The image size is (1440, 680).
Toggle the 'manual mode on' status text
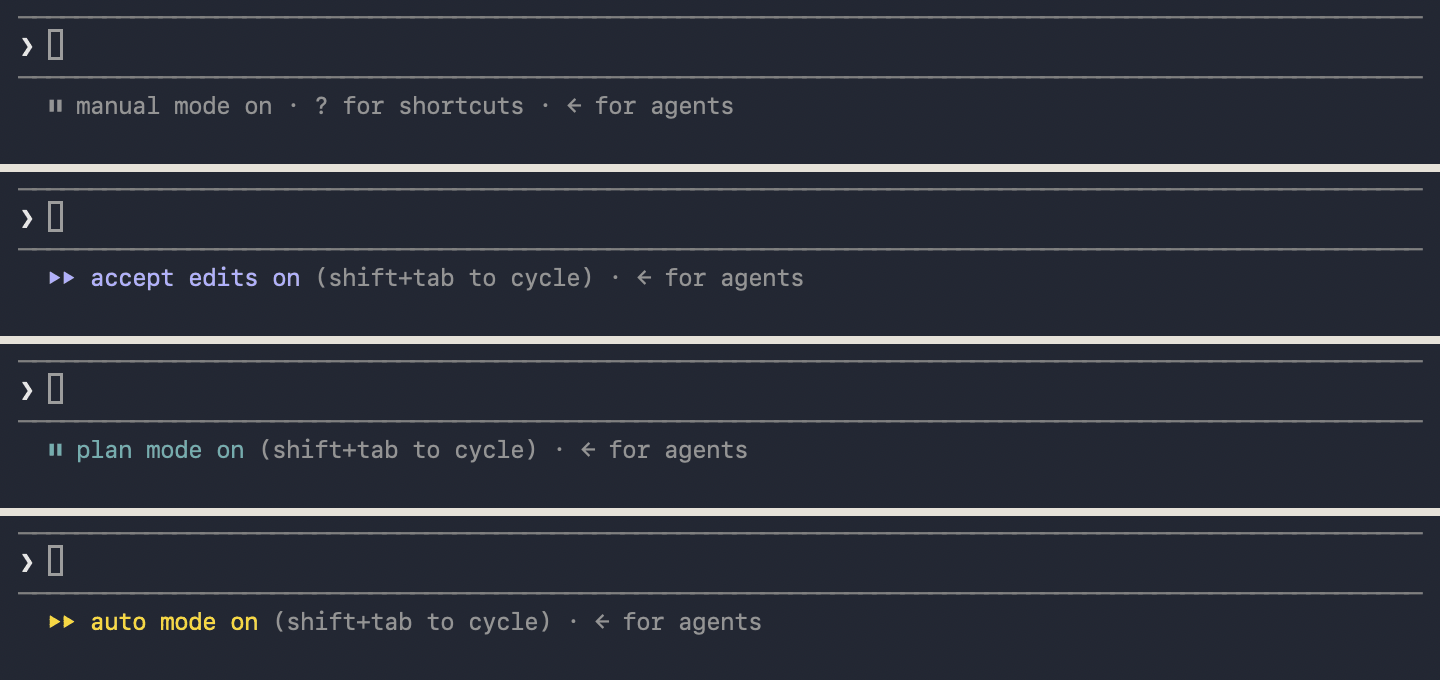coord(174,106)
